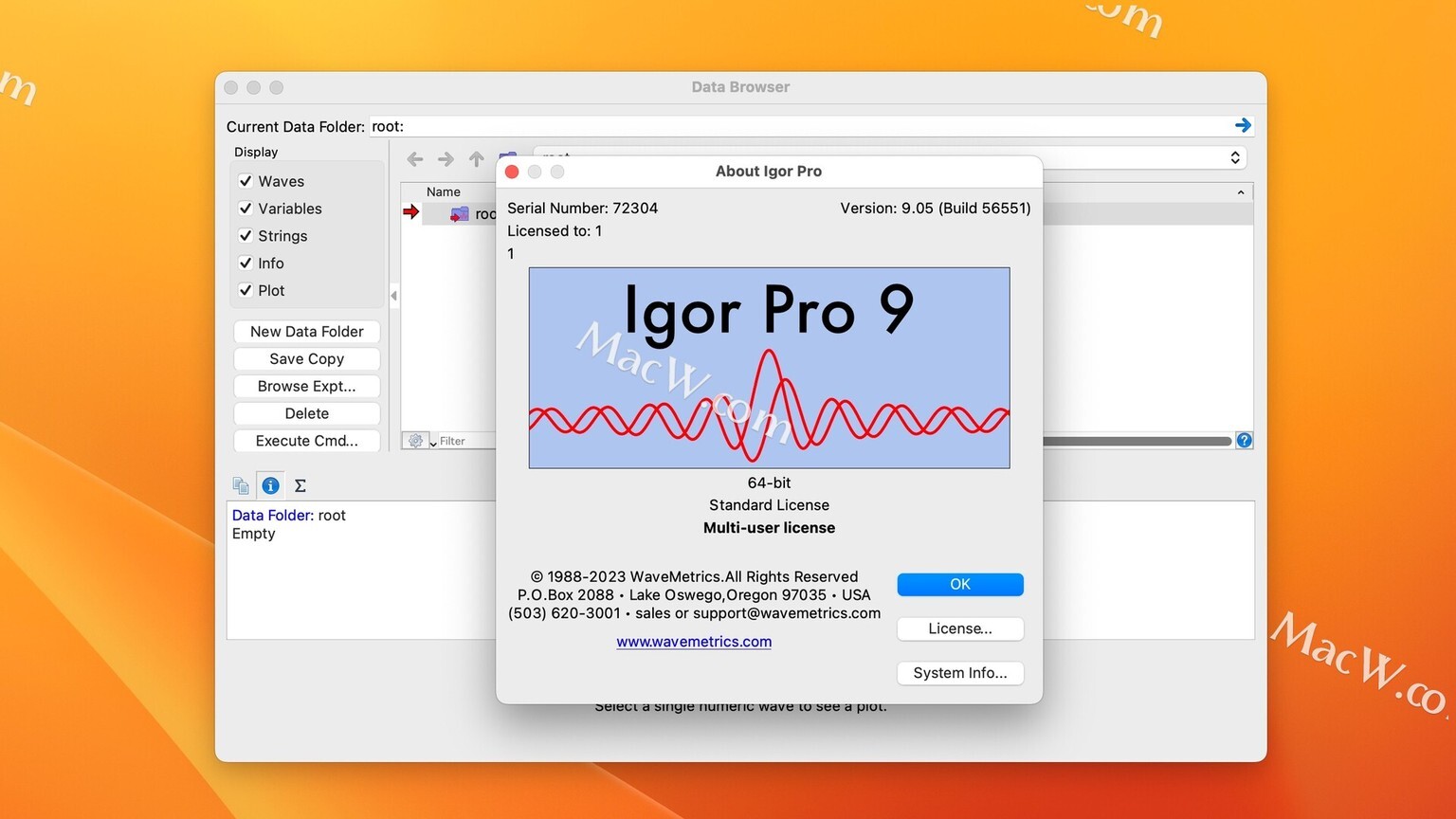Click 'Data Folder: root' info text
1456x819 pixels.
pos(289,515)
